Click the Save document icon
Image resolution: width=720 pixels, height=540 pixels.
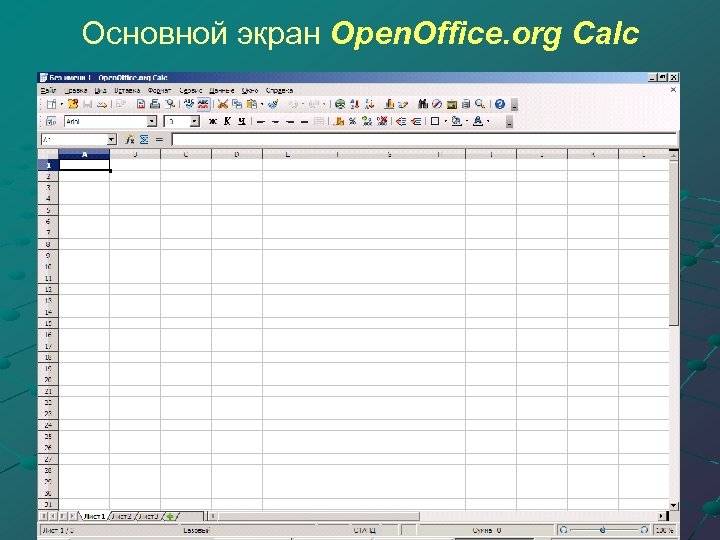coord(87,104)
